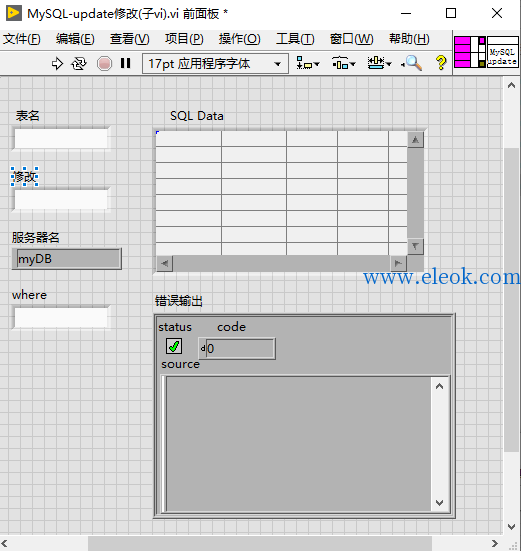This screenshot has height=551, width=521.
Task: Click SQL Data table scroll-down arrow
Action: 416,247
